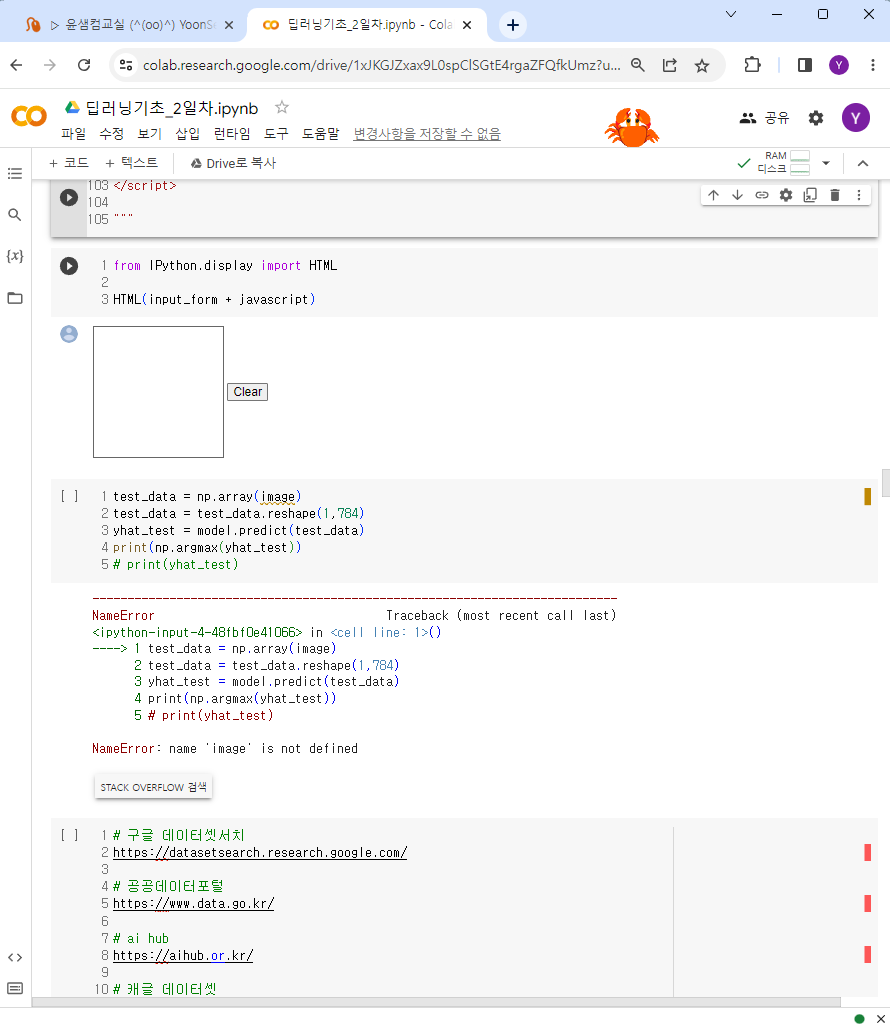Open browser extensions puzzle icon
890x1027 pixels.
coord(752,65)
